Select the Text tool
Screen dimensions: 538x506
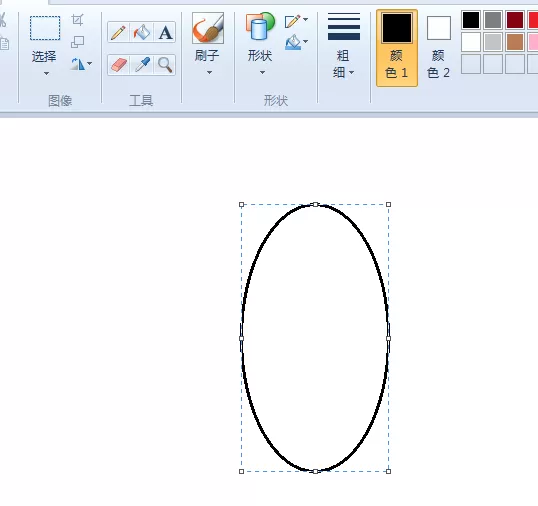[x=165, y=33]
